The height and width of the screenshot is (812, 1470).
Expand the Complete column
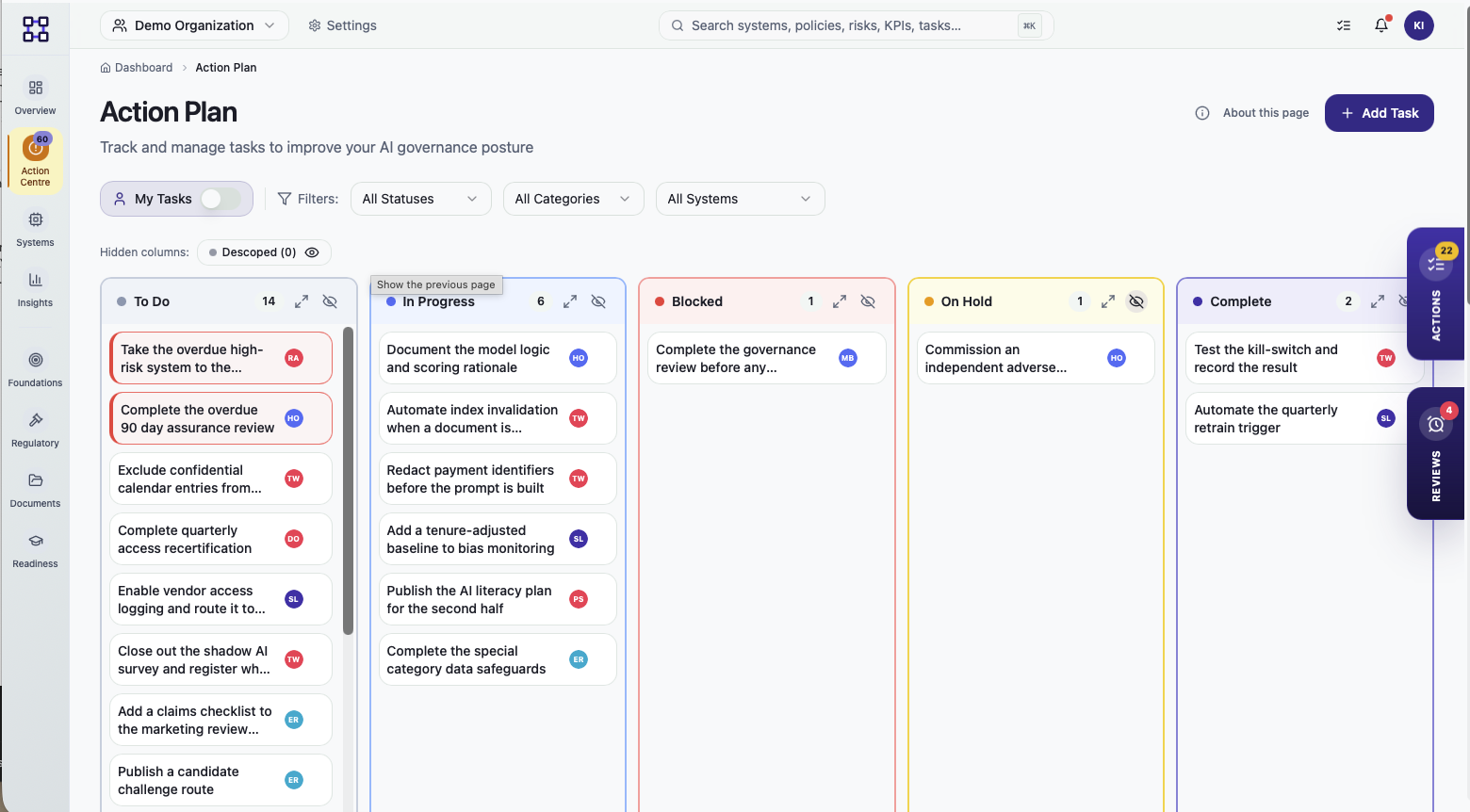[x=1378, y=301]
